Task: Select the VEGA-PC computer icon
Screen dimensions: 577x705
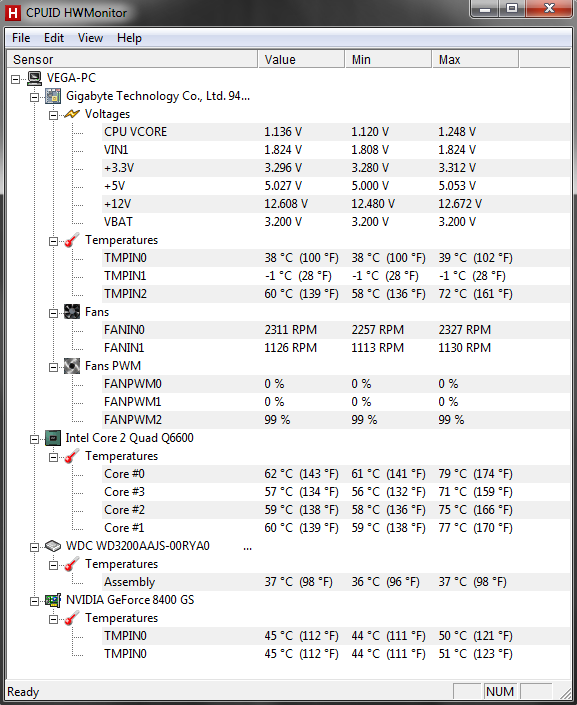Action: 35,78
